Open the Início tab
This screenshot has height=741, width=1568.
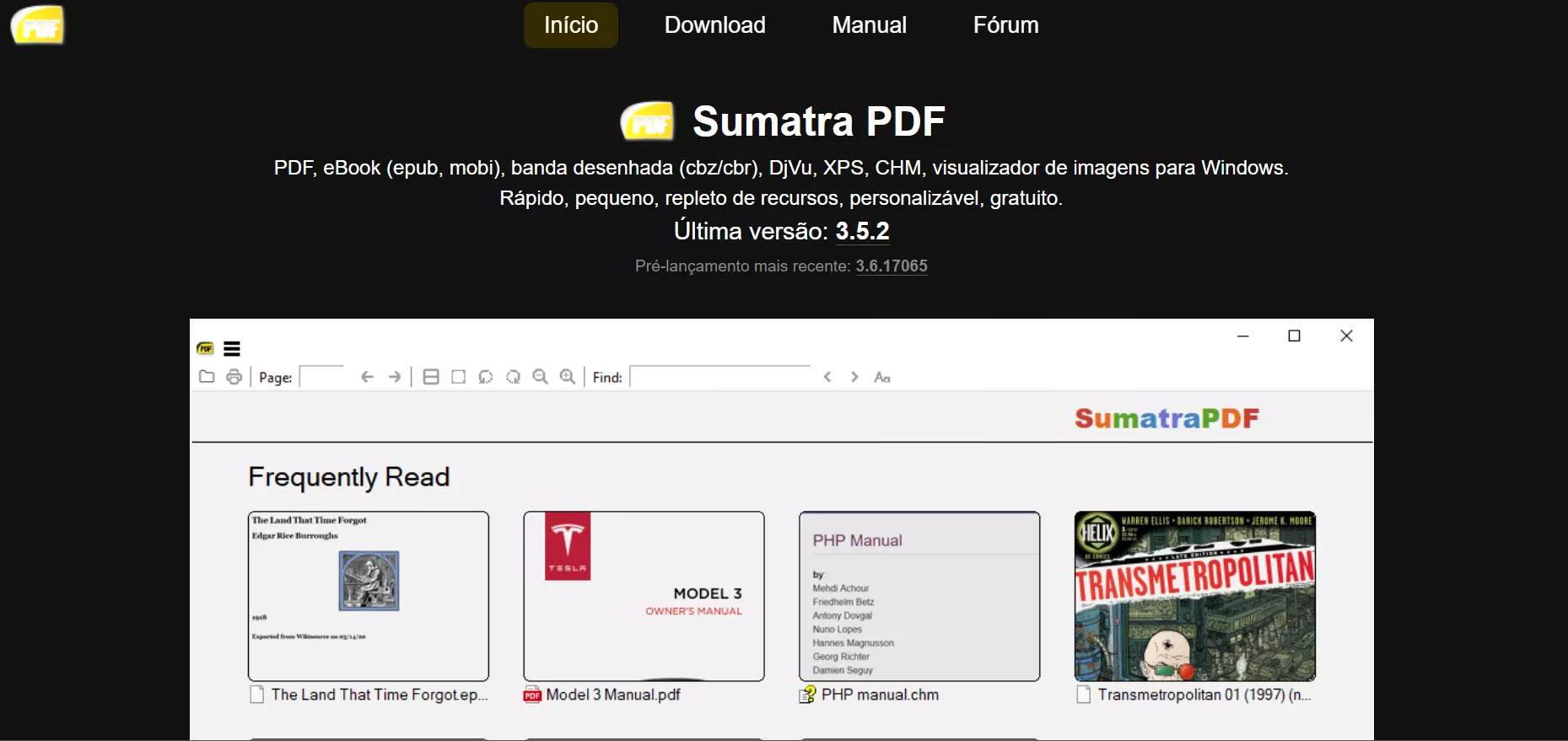(x=571, y=25)
